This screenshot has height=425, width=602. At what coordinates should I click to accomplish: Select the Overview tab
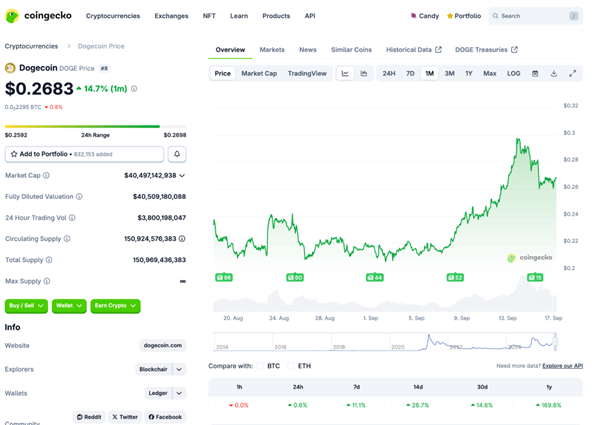coord(230,50)
